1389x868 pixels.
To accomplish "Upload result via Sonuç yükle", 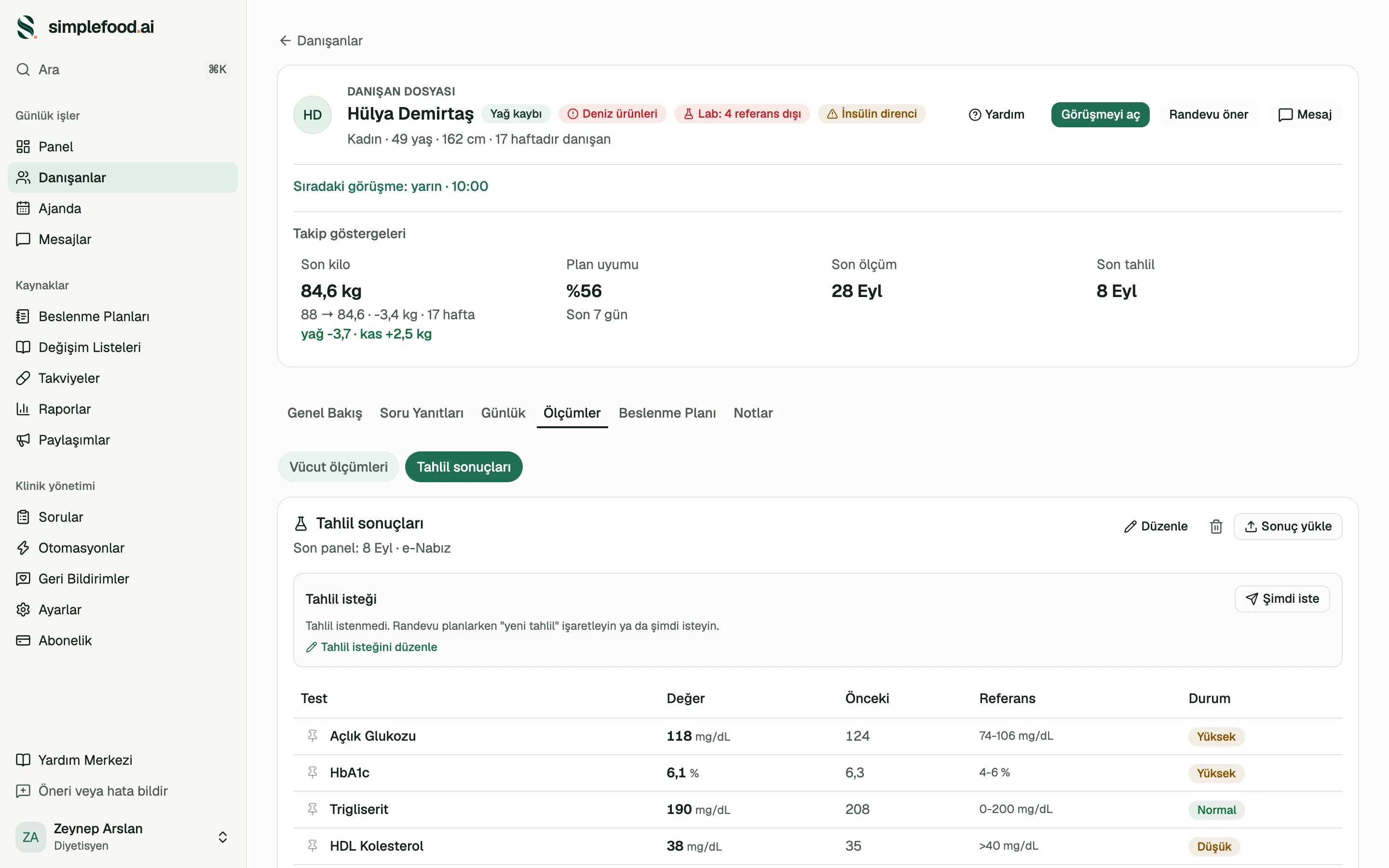I will click(1287, 527).
